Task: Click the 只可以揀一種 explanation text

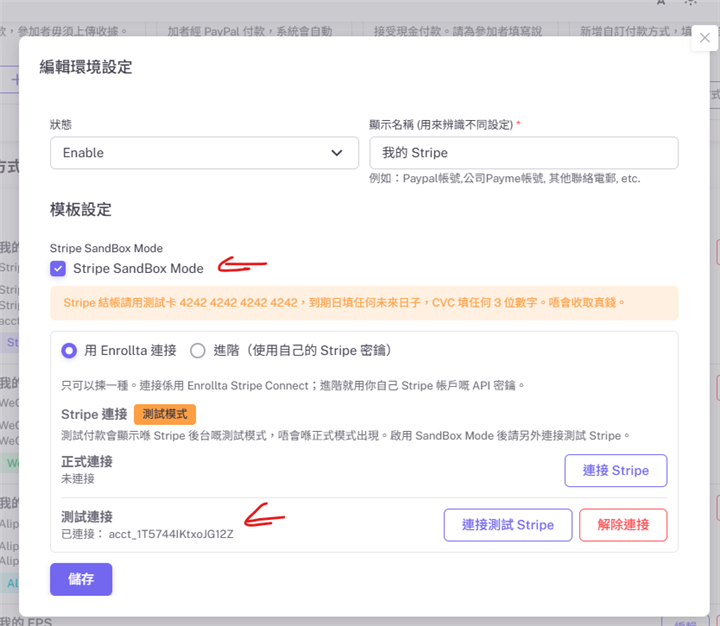Action: point(292,385)
